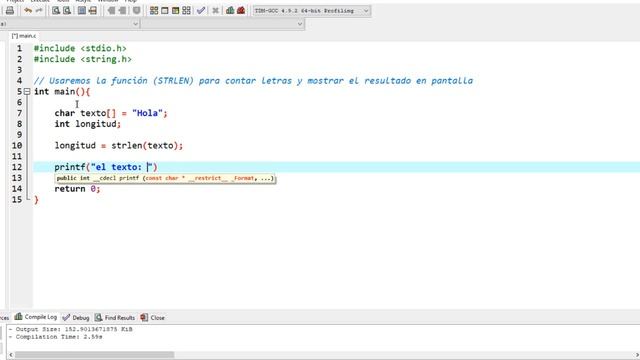The image size is (640, 360).
Task: Click the Redo arrow icon
Action: pos(39,11)
